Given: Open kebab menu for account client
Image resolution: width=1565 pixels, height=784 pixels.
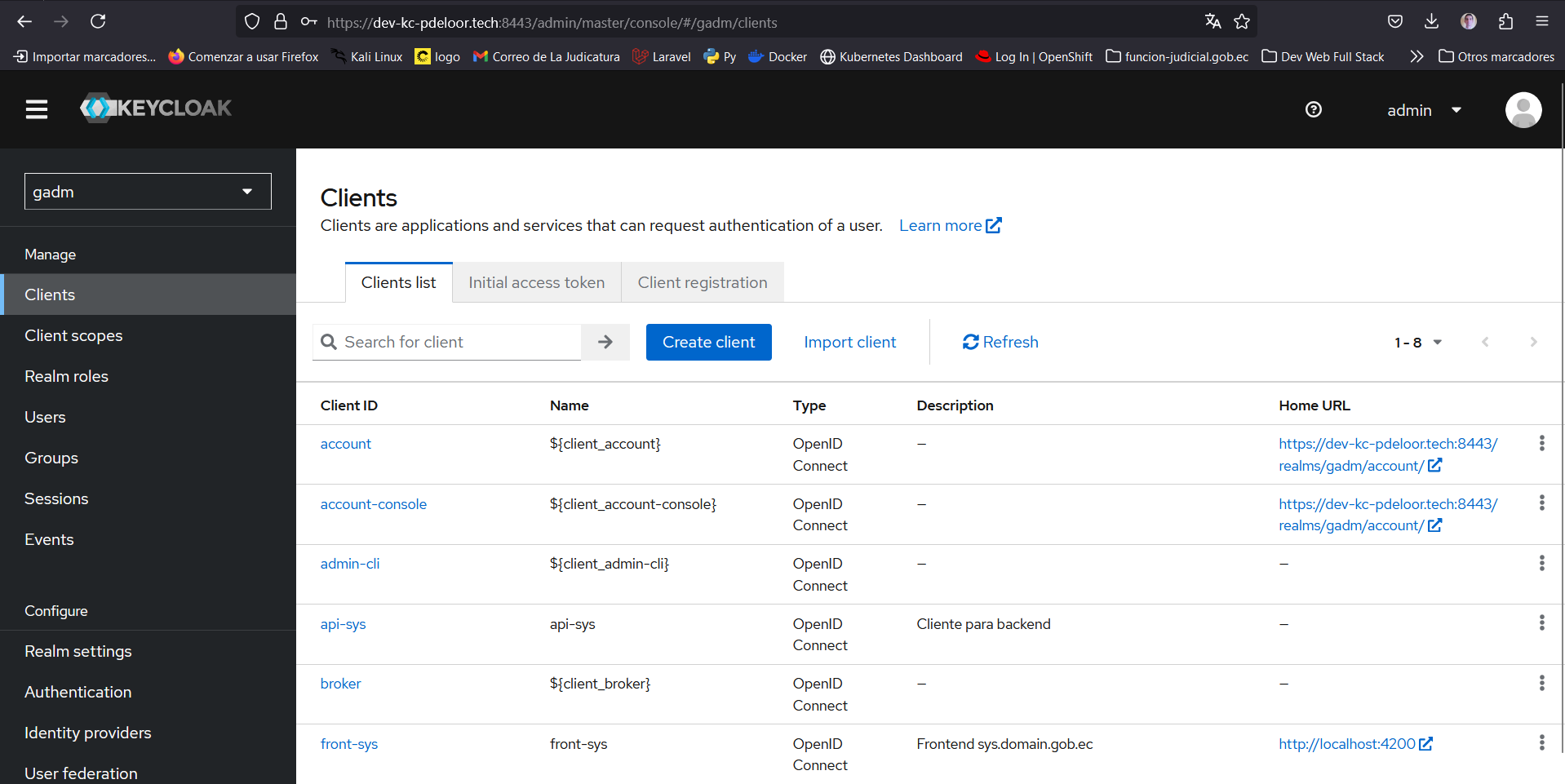Looking at the screenshot, I should [x=1541, y=443].
